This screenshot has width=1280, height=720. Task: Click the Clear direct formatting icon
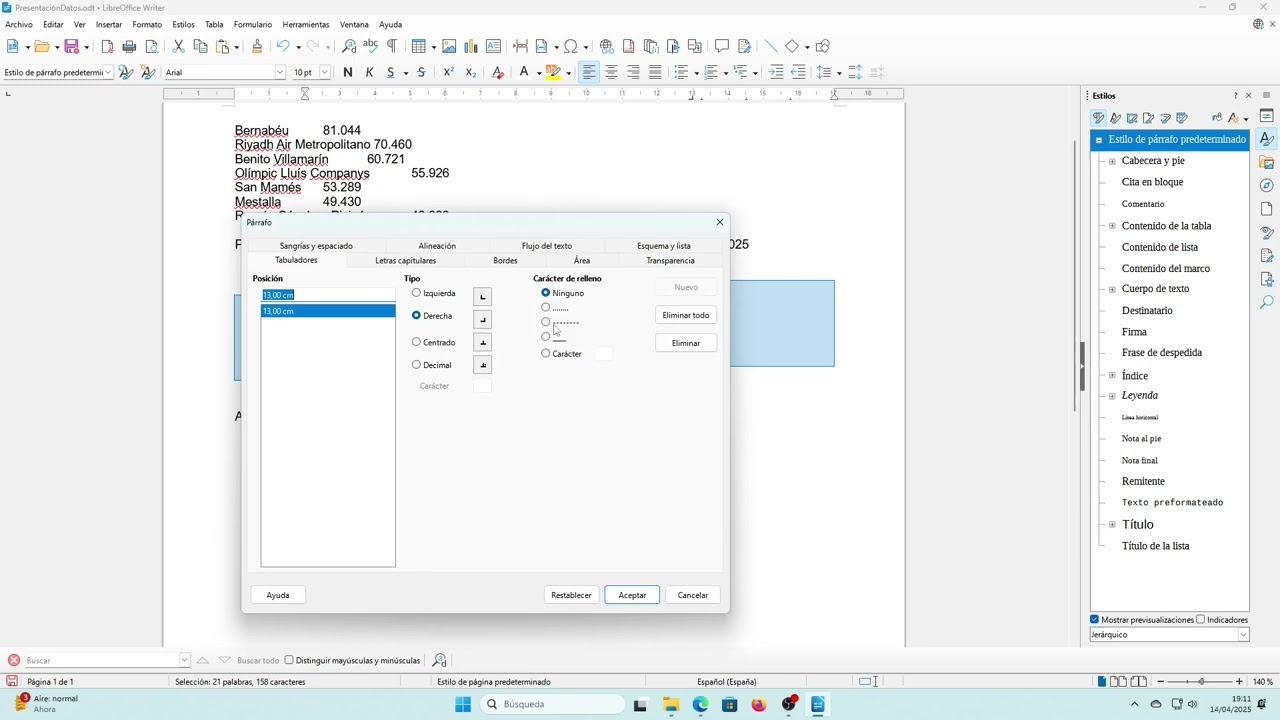(x=498, y=72)
